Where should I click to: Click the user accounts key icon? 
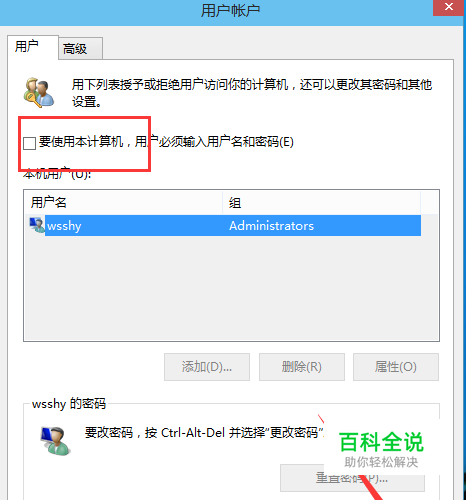[39, 92]
